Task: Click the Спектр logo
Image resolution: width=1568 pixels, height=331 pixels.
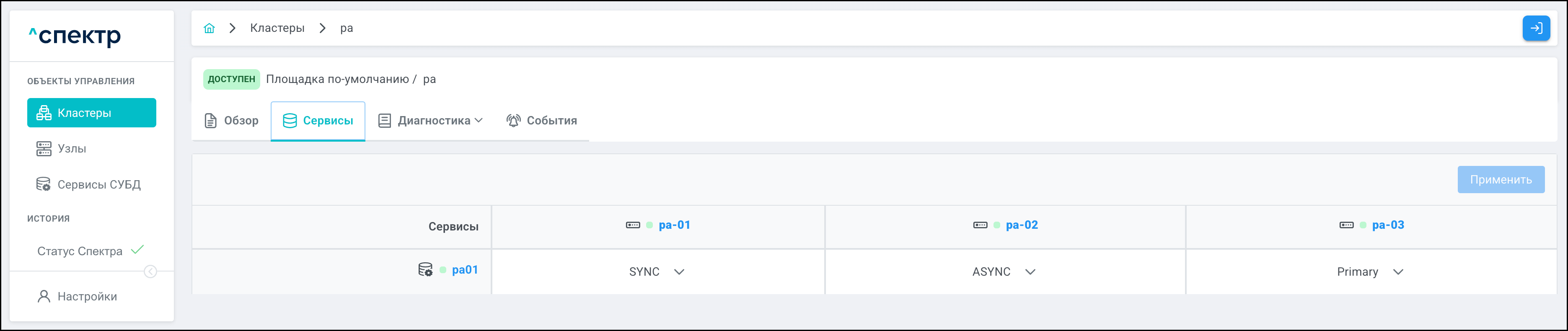Action: tap(75, 36)
